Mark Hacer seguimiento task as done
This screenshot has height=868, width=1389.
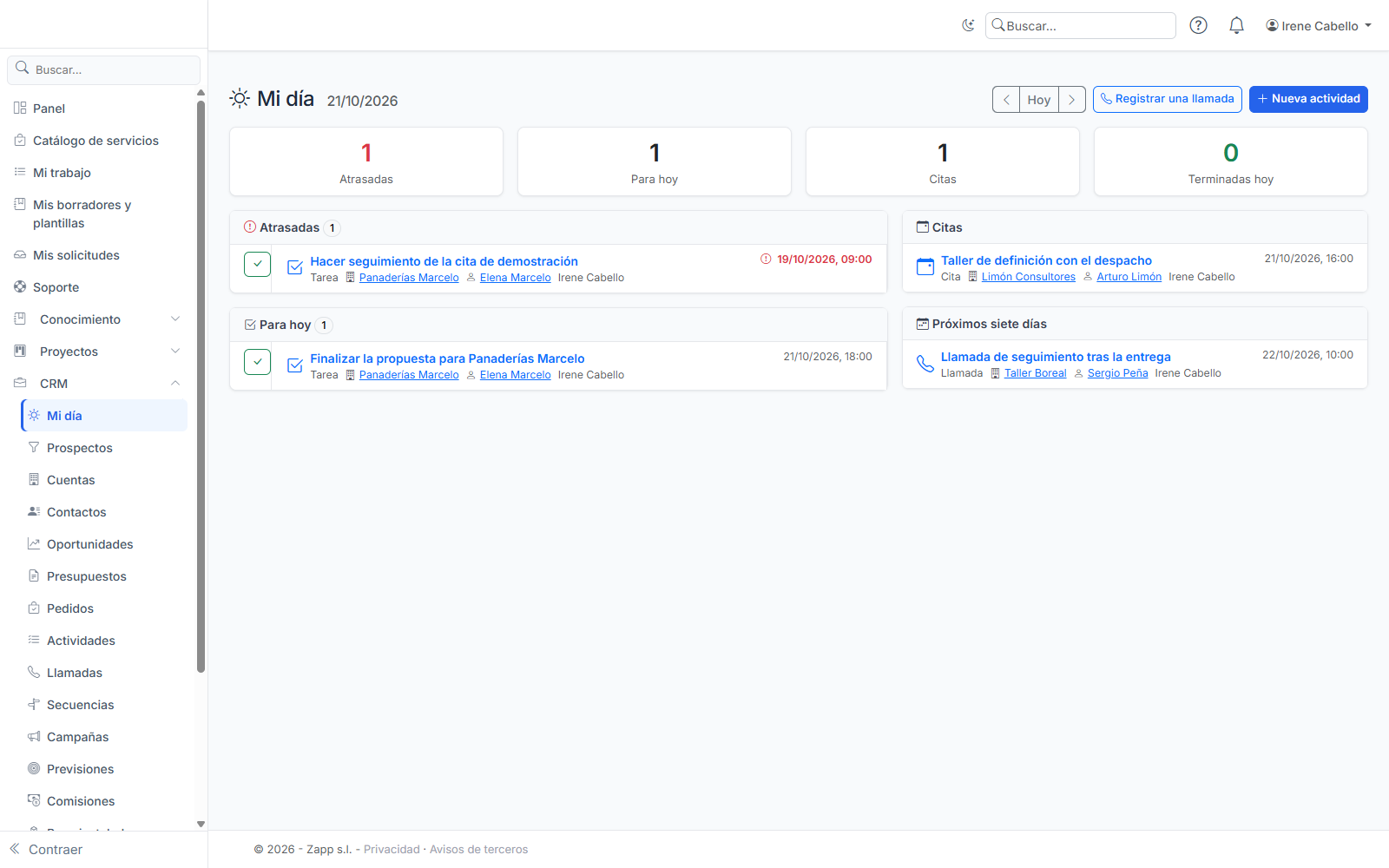pyautogui.click(x=257, y=264)
